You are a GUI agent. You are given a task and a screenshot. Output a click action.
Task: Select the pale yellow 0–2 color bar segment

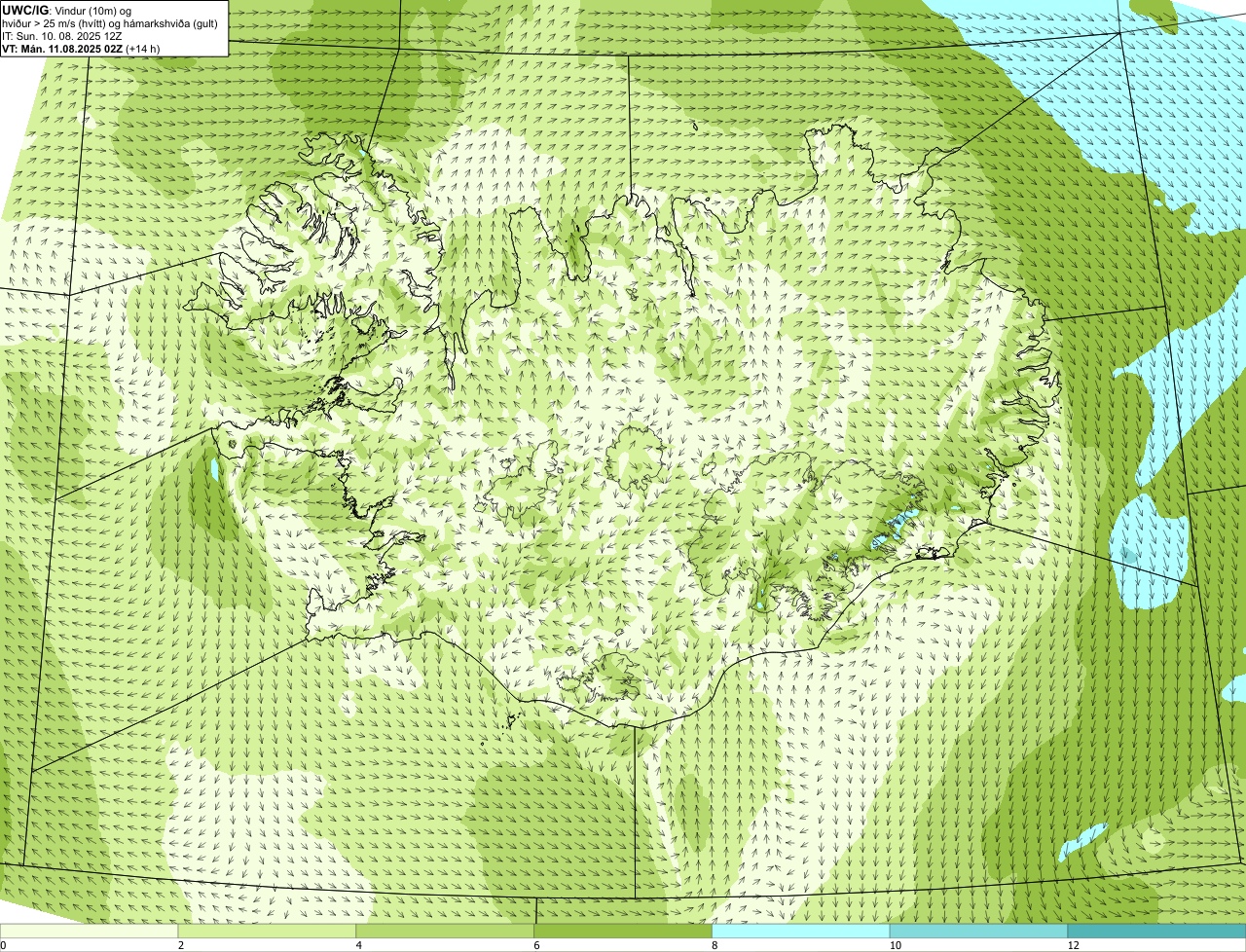[x=90, y=932]
